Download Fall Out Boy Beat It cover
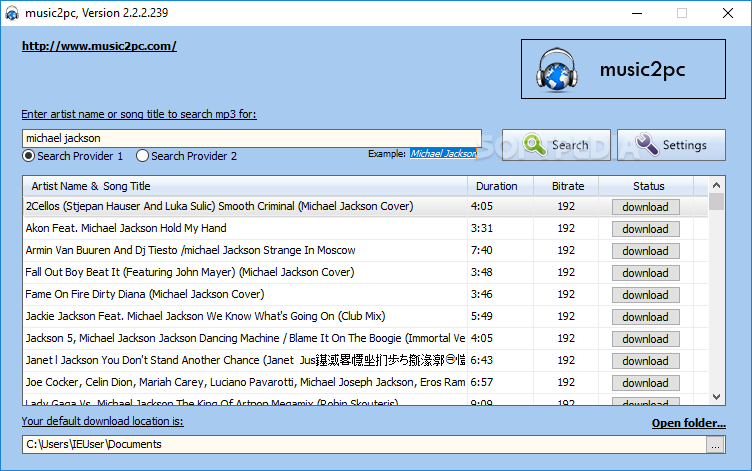Viewport: 752px width, 471px height. click(646, 273)
